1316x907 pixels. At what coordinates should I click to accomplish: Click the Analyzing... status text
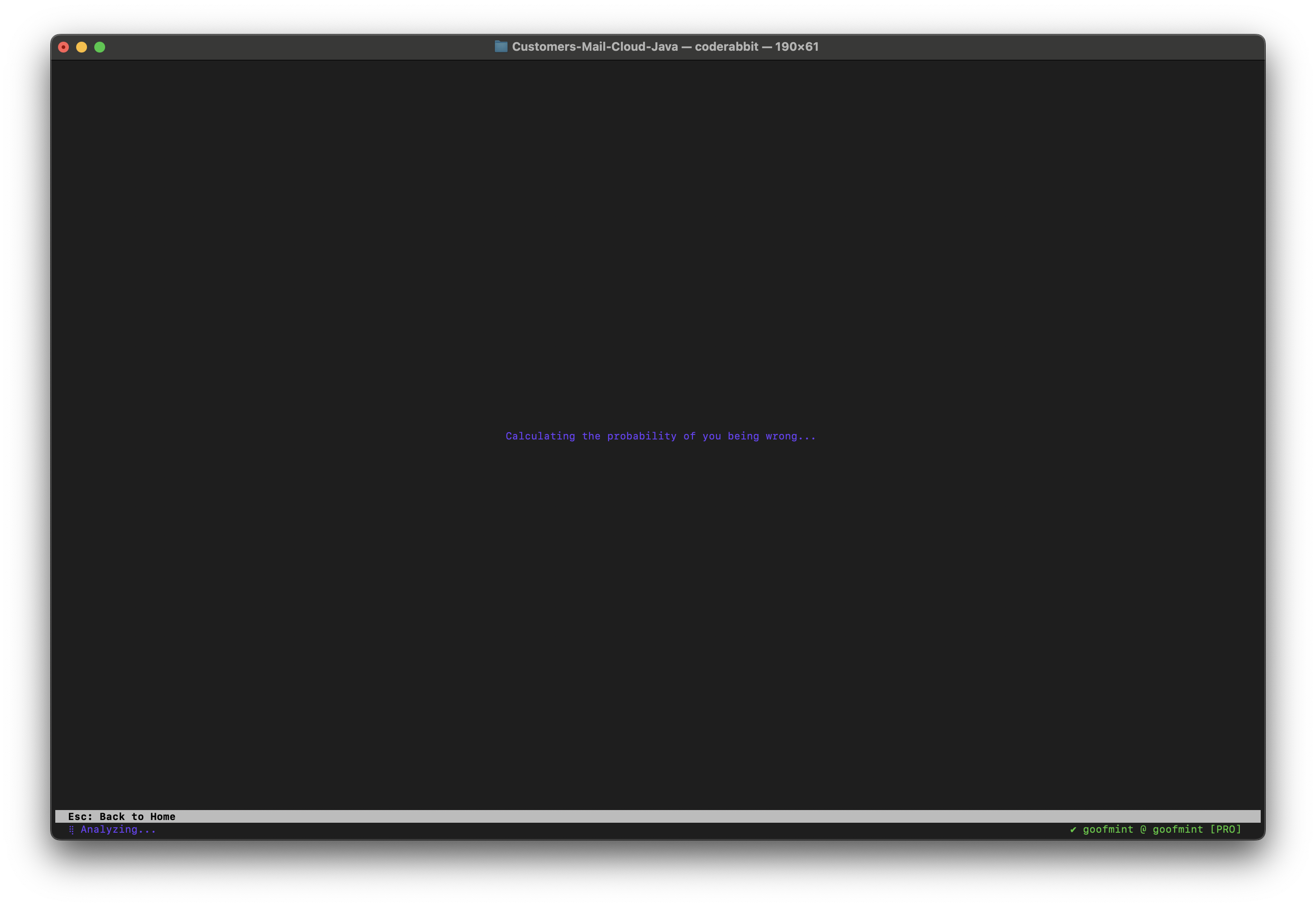click(x=119, y=830)
